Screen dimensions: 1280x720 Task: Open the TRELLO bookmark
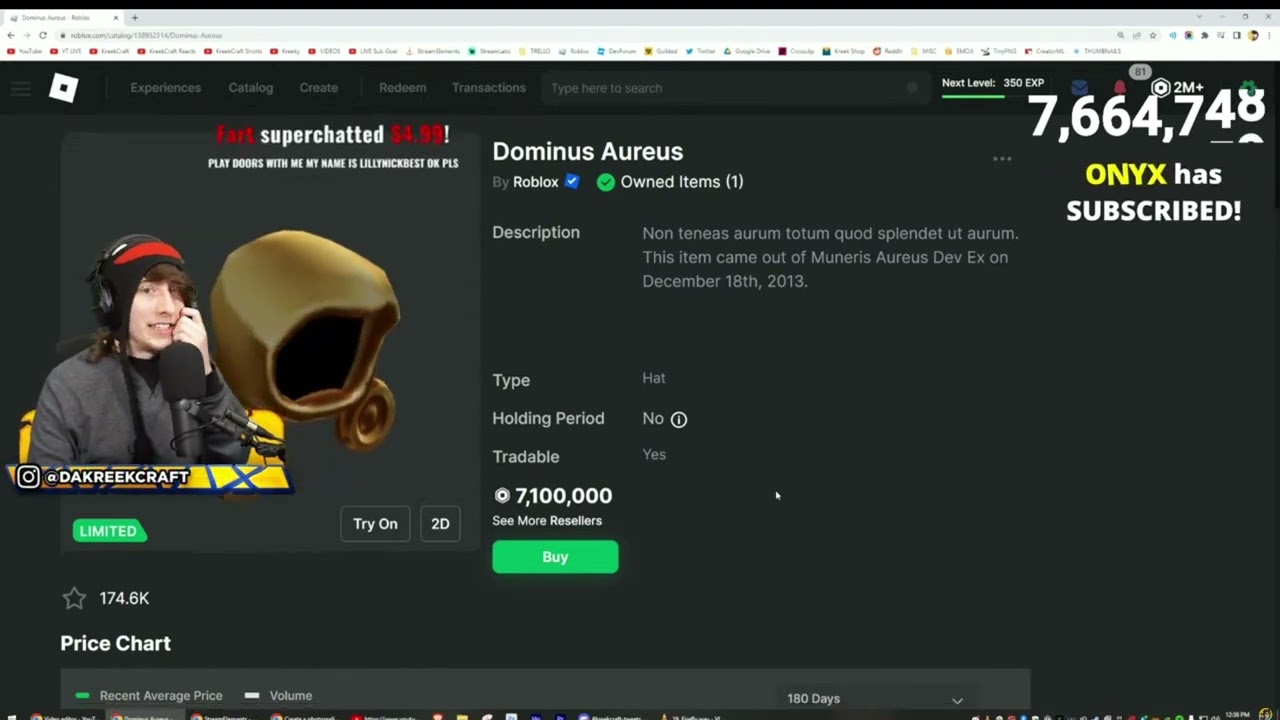click(x=535, y=51)
